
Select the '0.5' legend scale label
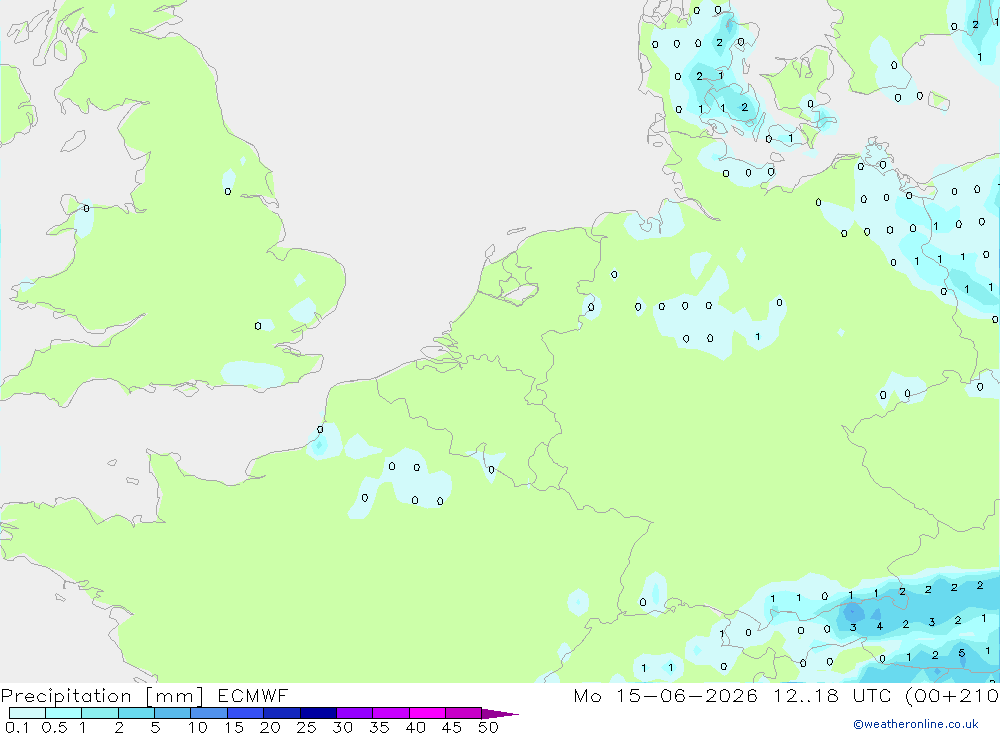coord(54,727)
